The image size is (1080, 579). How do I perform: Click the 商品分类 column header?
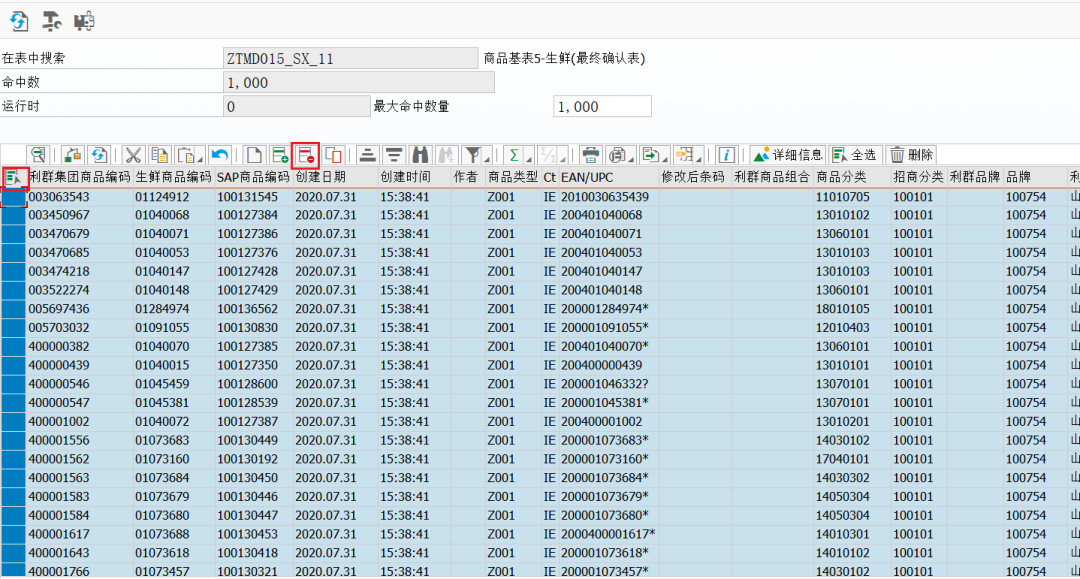click(x=852, y=178)
